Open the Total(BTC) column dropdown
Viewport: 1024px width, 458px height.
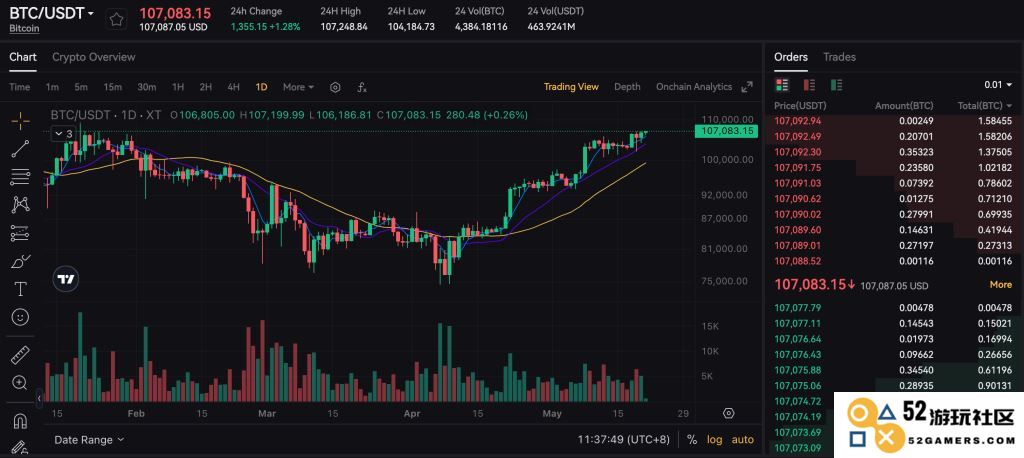(x=985, y=105)
